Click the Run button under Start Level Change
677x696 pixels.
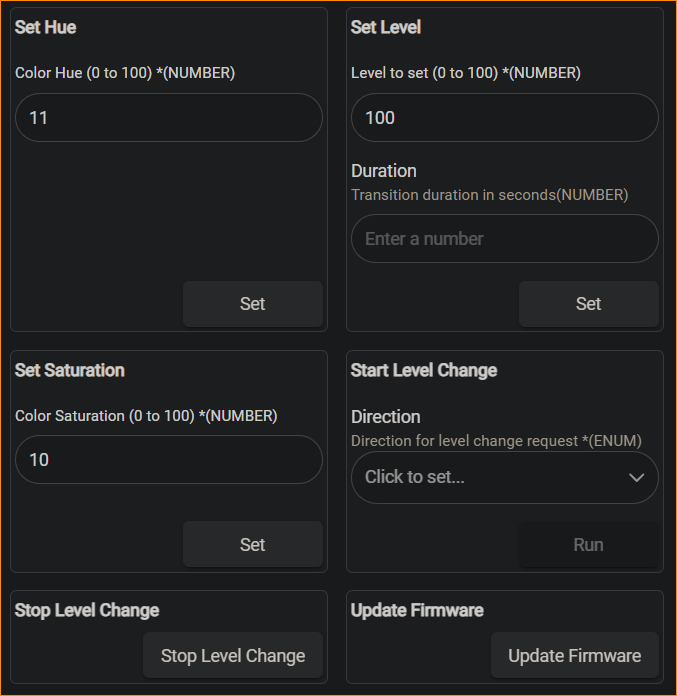click(588, 545)
